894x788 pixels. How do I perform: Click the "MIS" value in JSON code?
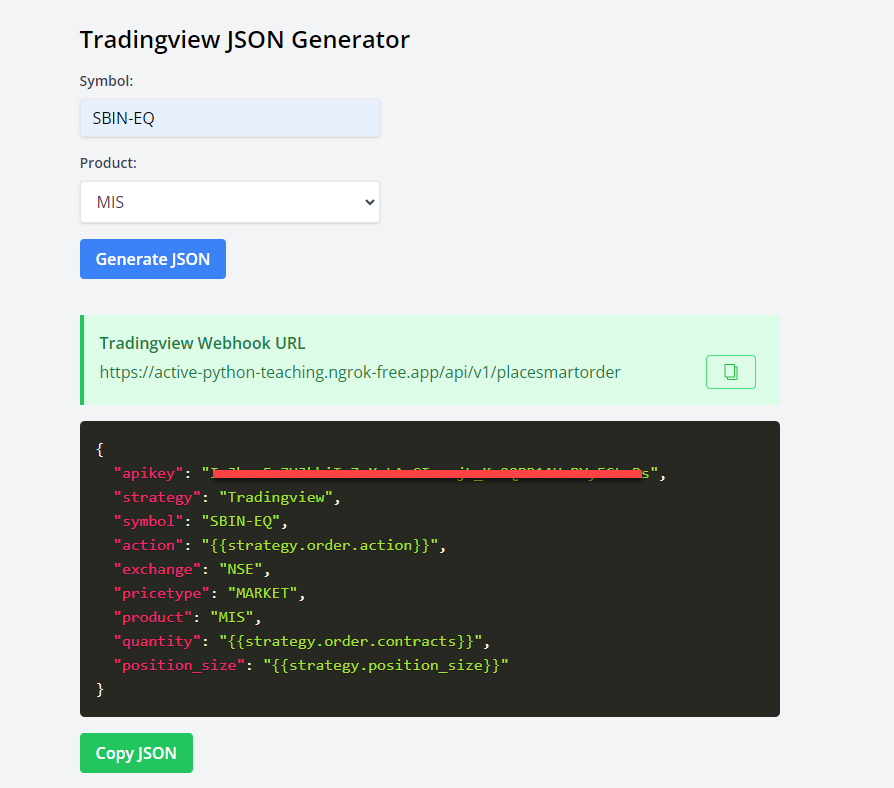click(x=232, y=617)
